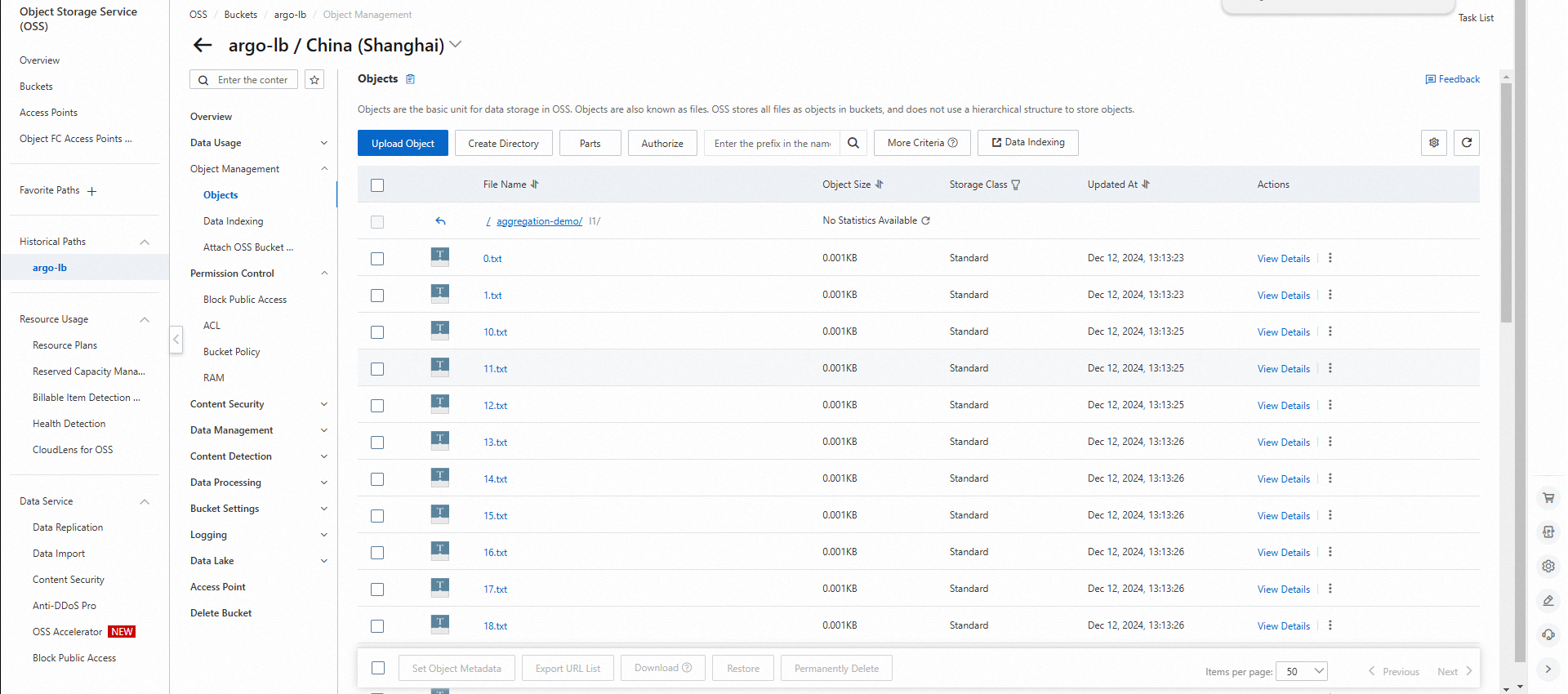The width and height of the screenshot is (1568, 694).
Task: Click the copy icon beside Objects heading
Action: (x=411, y=79)
